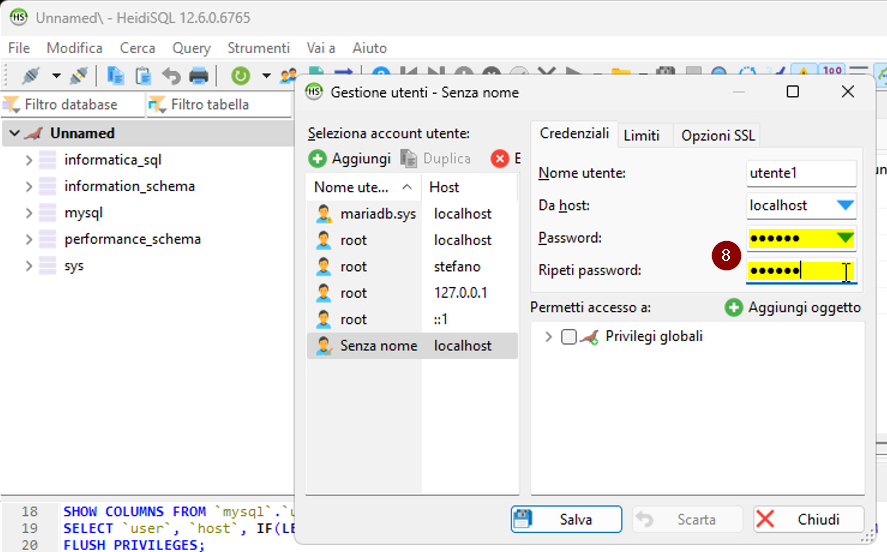887x552 pixels.
Task: Open the Query menu
Action: (x=191, y=48)
